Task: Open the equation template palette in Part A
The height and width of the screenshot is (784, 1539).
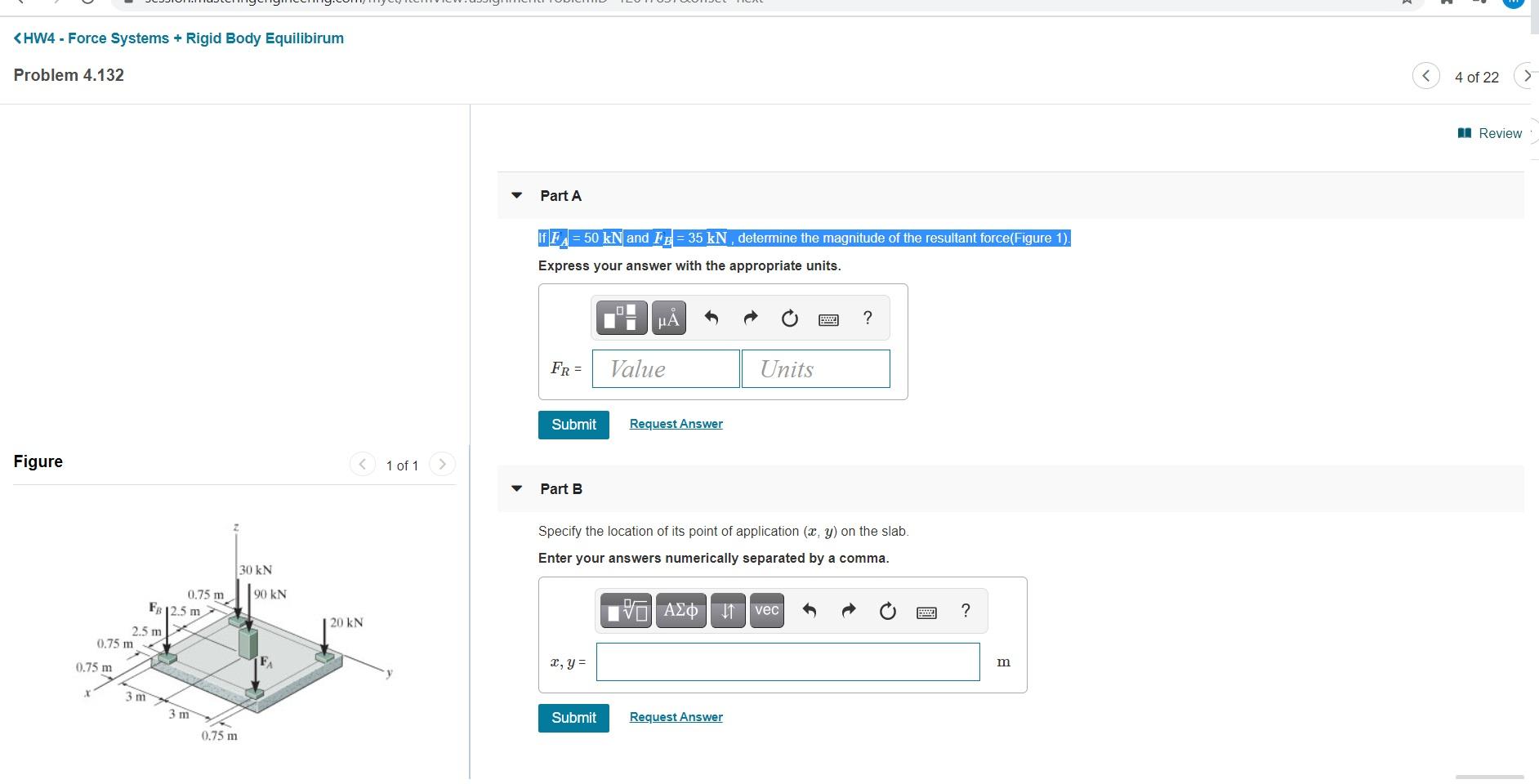Action: 621,318
